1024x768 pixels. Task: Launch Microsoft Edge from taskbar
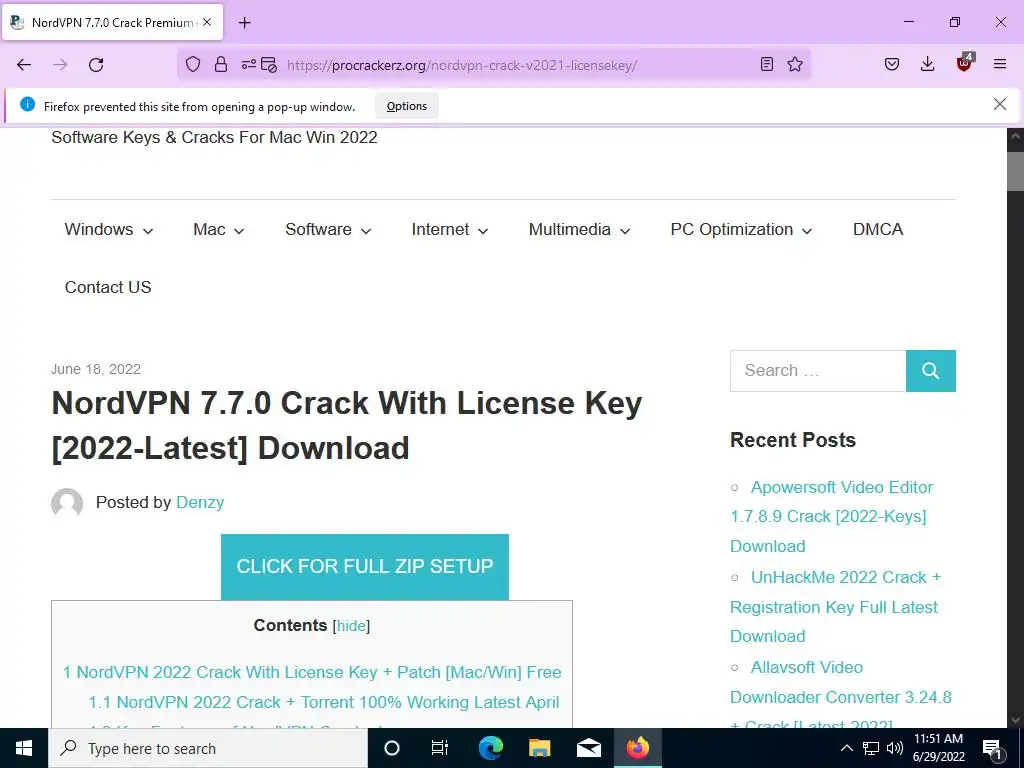pyautogui.click(x=490, y=748)
